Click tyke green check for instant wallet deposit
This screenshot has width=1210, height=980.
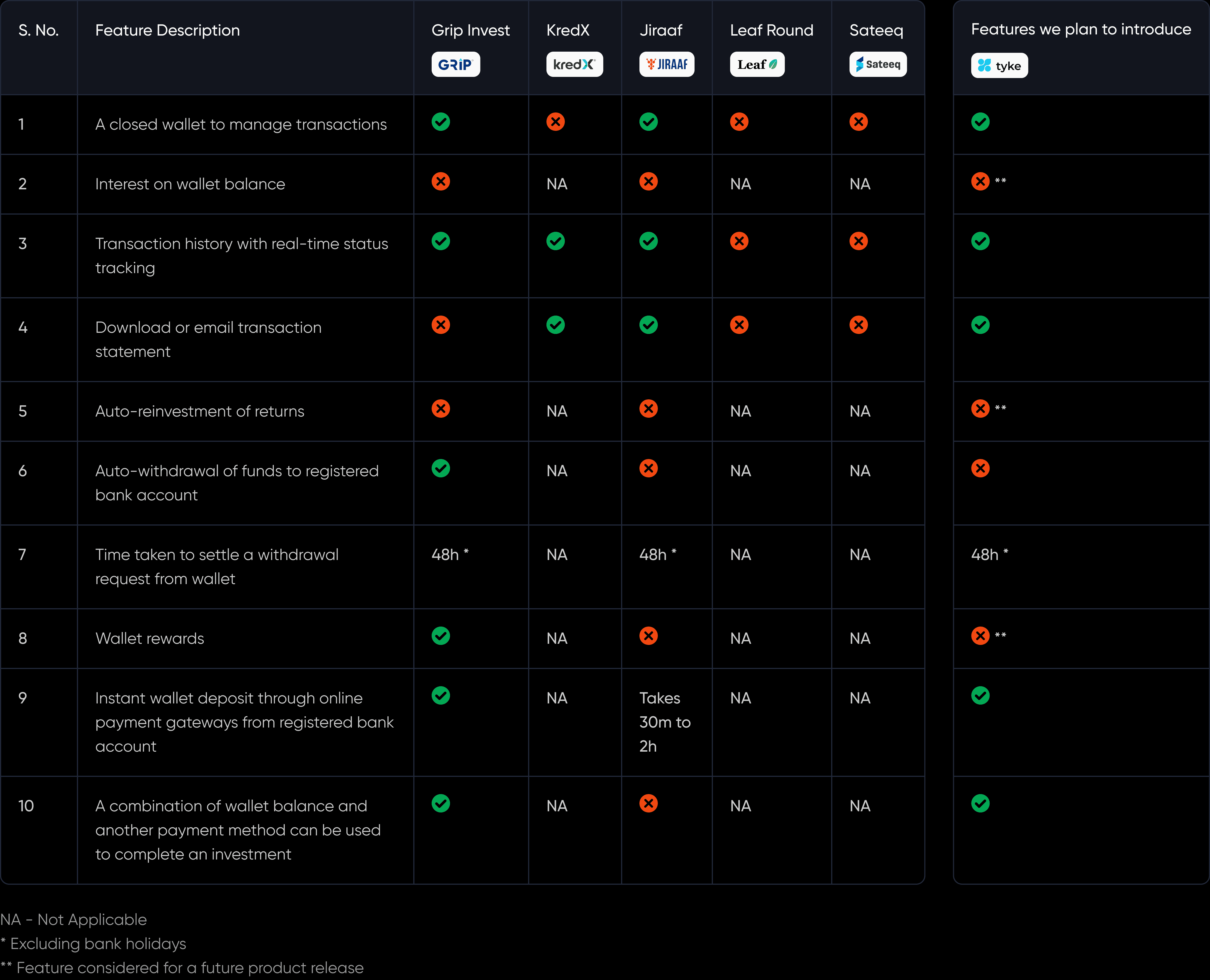[x=980, y=695]
